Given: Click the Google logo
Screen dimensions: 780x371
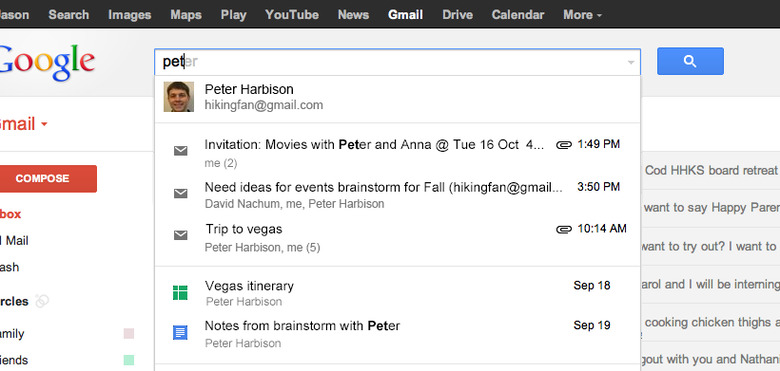Looking at the screenshot, I should coord(46,62).
